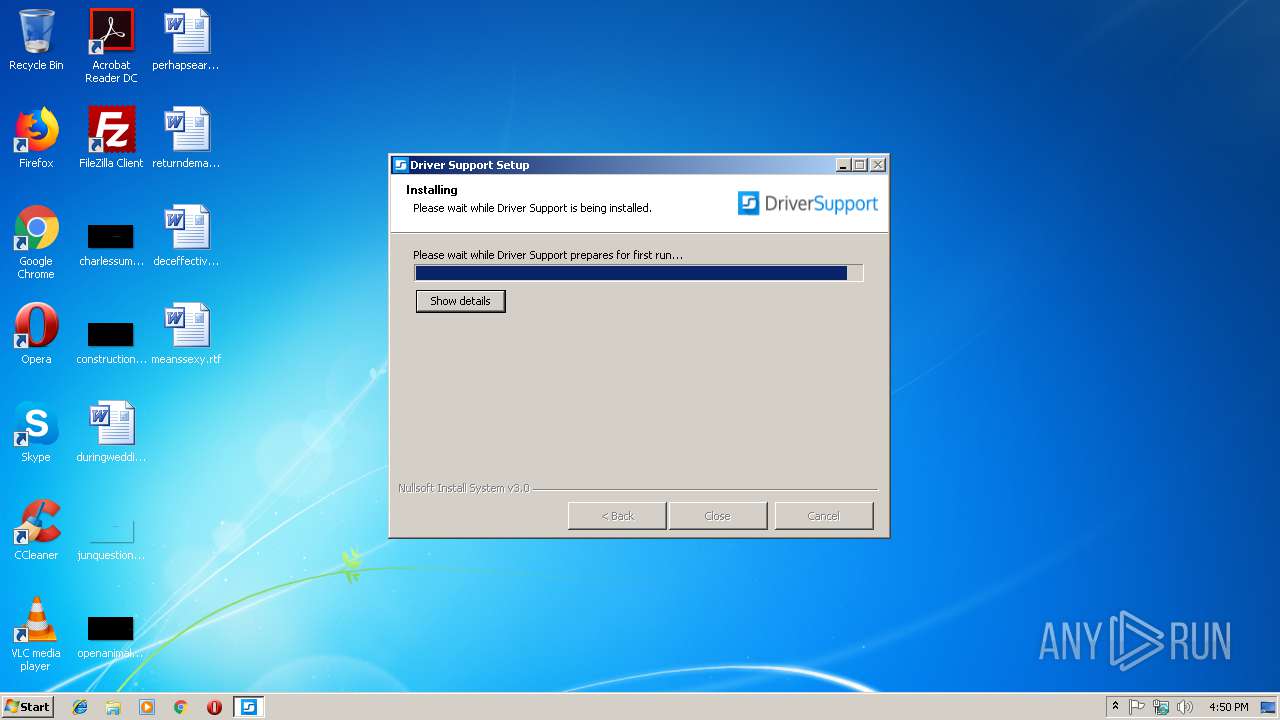The width and height of the screenshot is (1280, 720).
Task: Click the network tray icon
Action: pos(1161,707)
